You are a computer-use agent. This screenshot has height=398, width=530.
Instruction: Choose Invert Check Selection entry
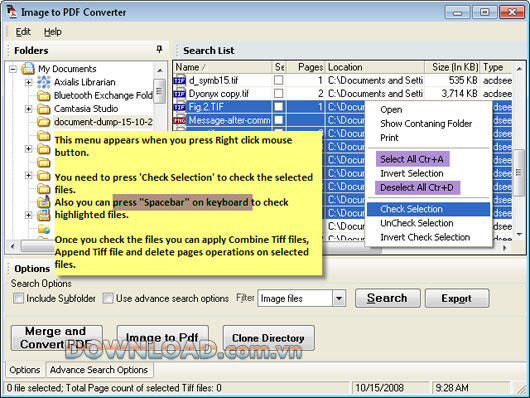[x=425, y=237]
